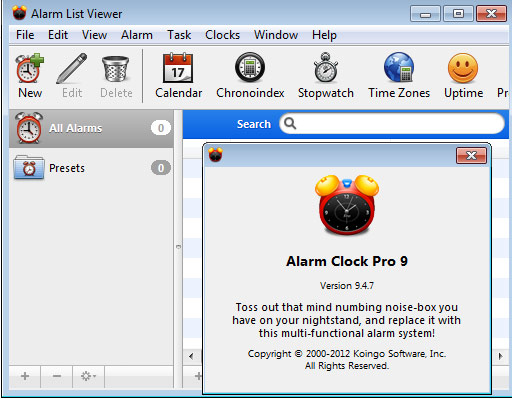Minimize the Alarm List Viewer window
The width and height of the screenshot is (512, 399).
pyautogui.click(x=425, y=14)
